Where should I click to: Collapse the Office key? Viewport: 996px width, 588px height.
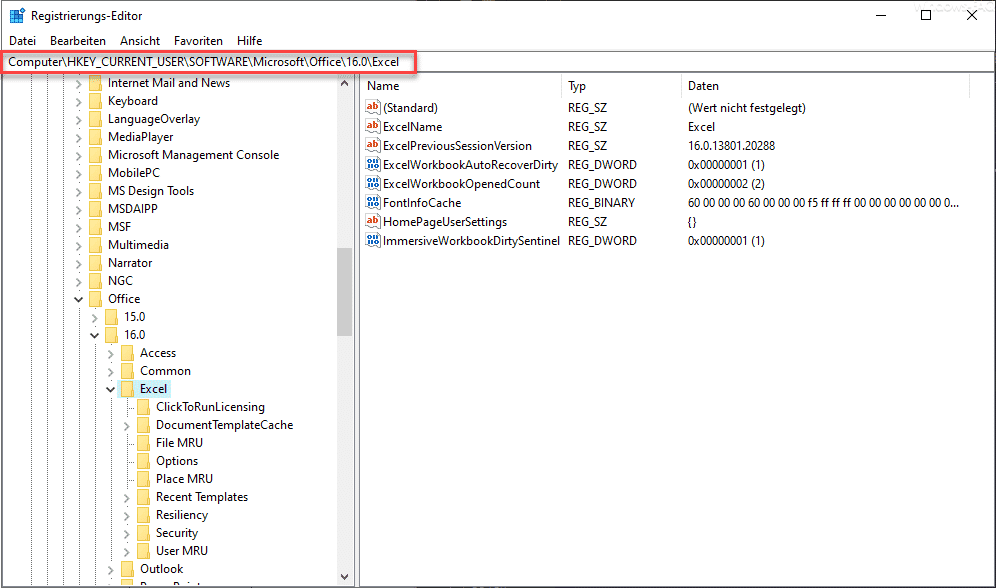click(x=79, y=299)
